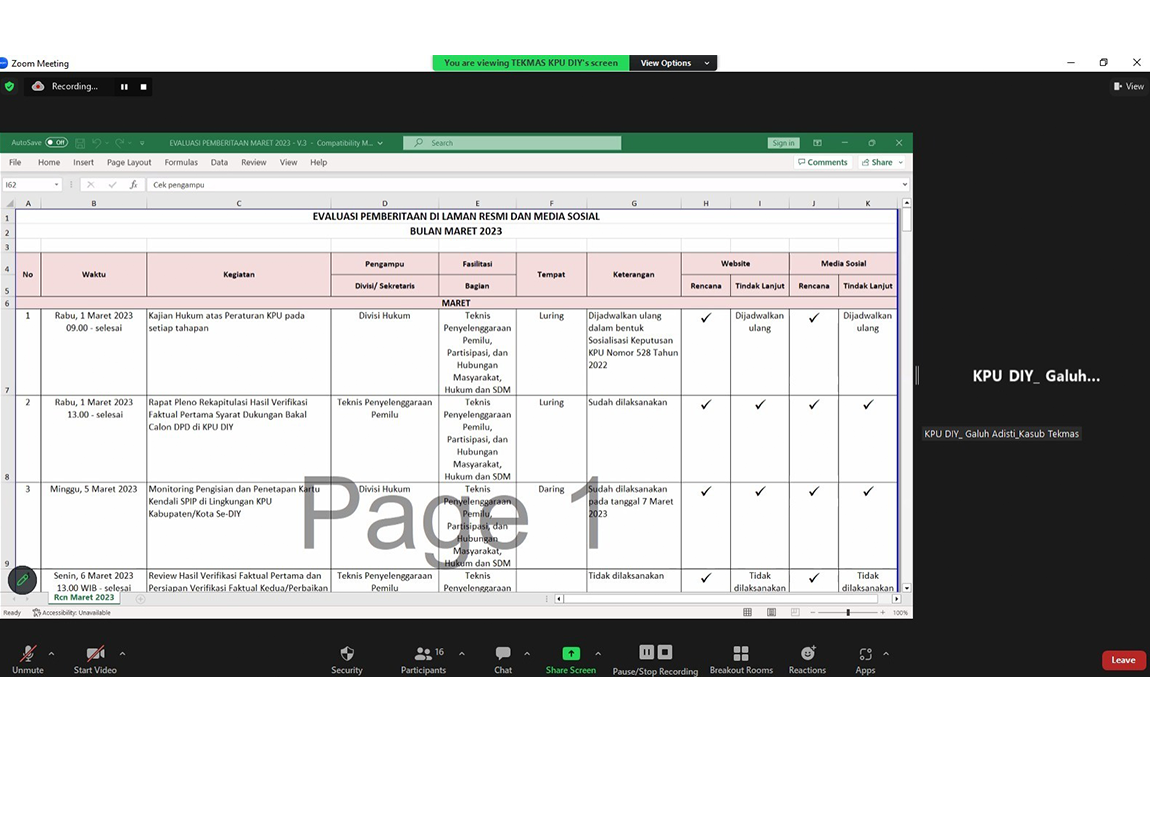Open the Security shield menu
1150x817 pixels.
(x=347, y=654)
